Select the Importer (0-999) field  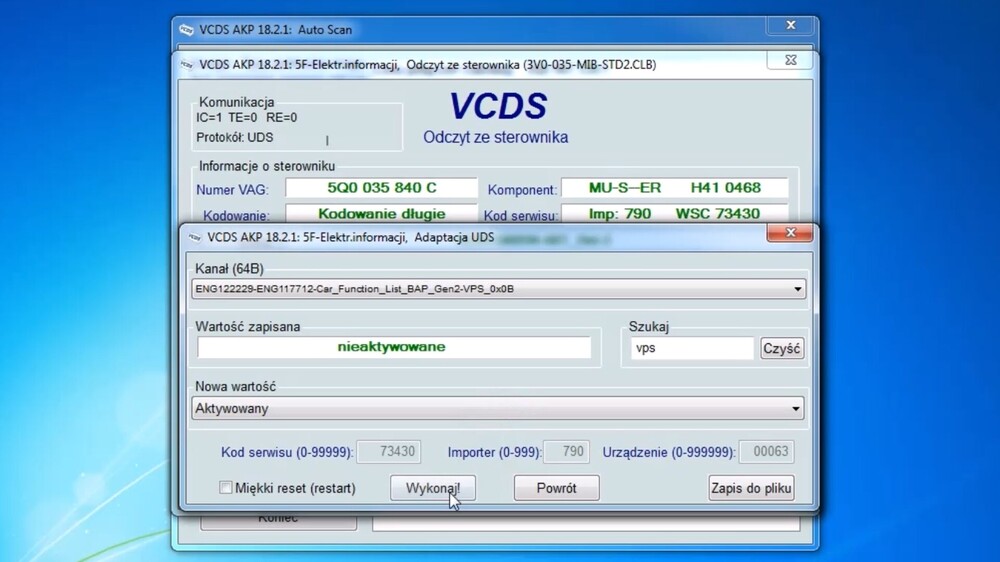pyautogui.click(x=568, y=452)
